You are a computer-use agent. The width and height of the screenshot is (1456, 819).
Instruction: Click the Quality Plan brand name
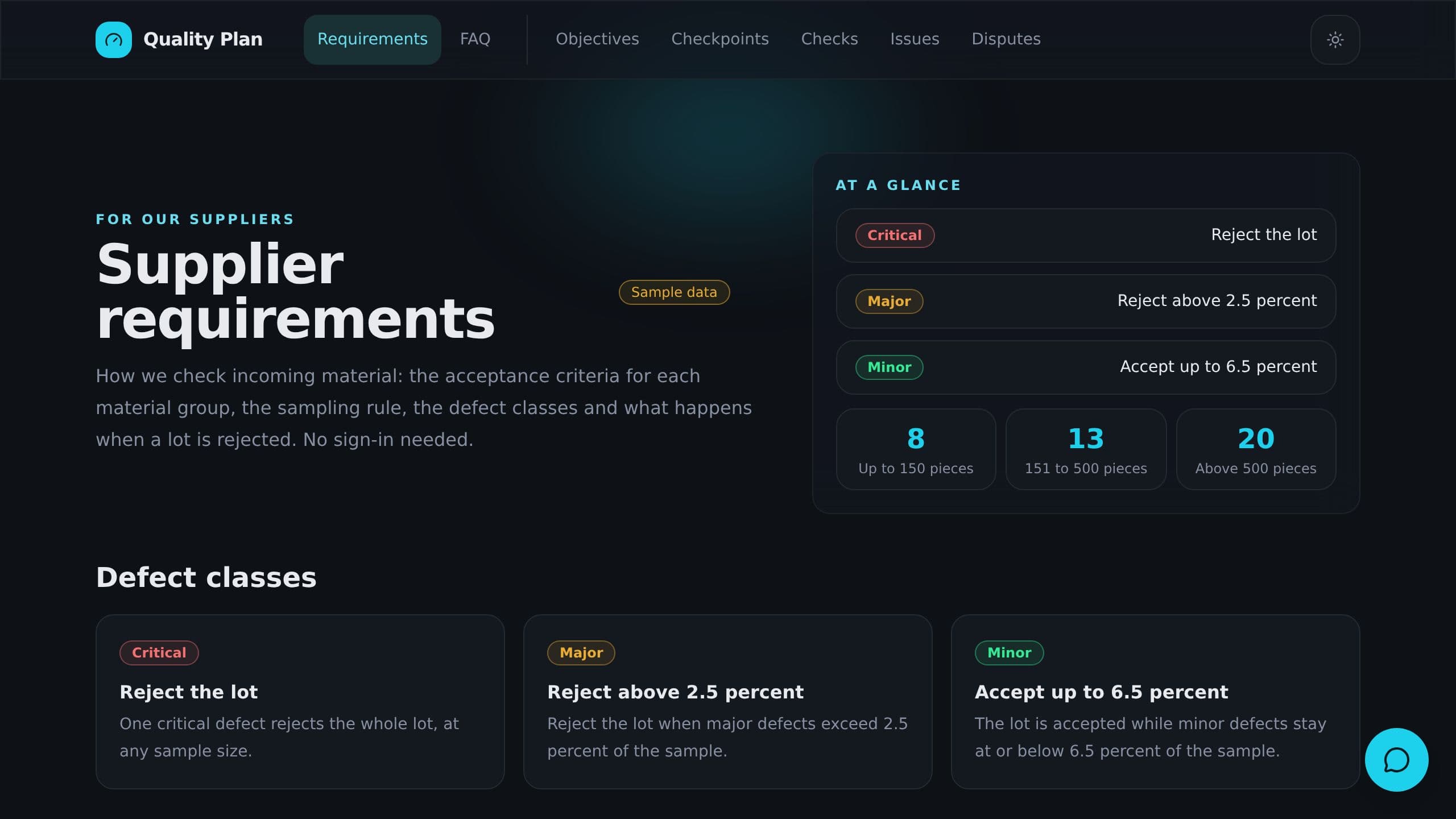coord(203,39)
